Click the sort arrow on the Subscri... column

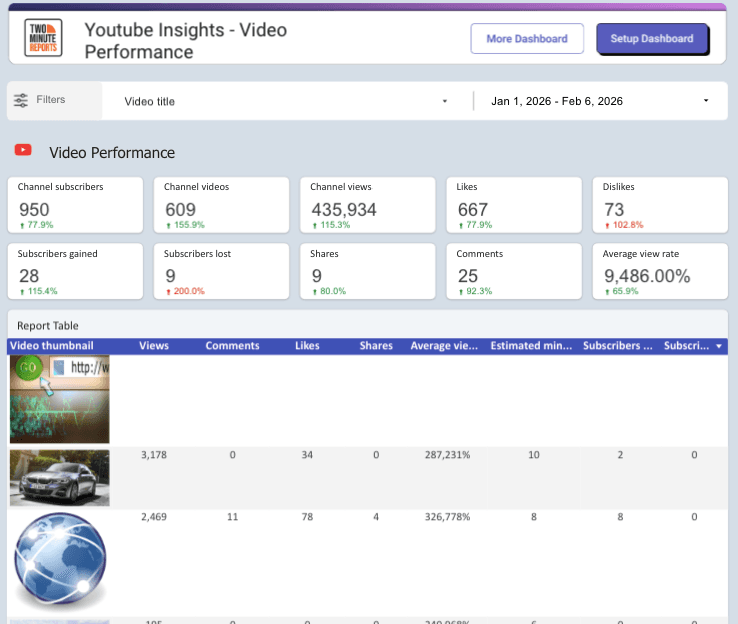719,346
